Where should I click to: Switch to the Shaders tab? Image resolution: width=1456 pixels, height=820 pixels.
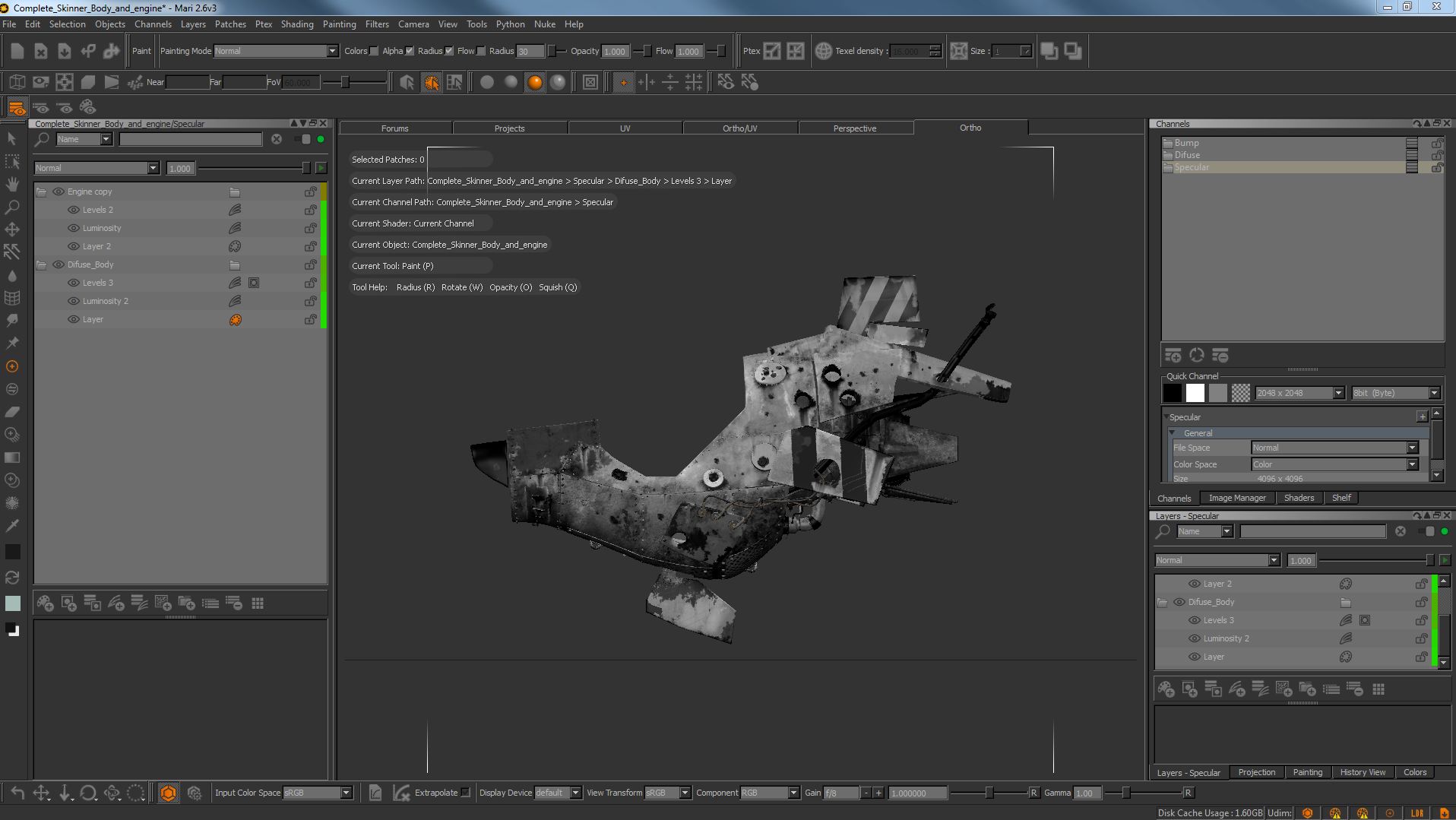1299,498
